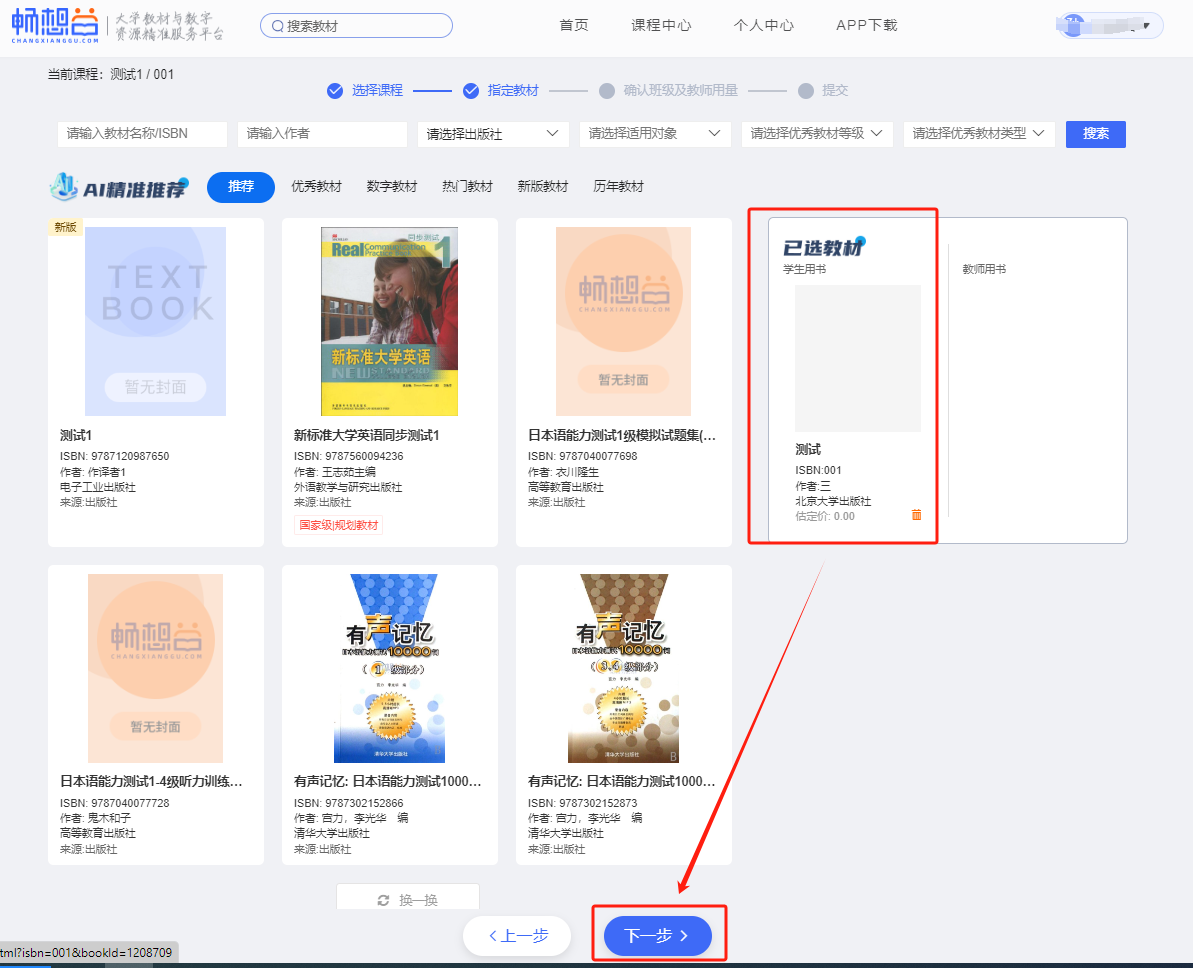This screenshot has width=1193, height=968.
Task: Click the AI精准推荐 logo icon
Action: coord(66,186)
